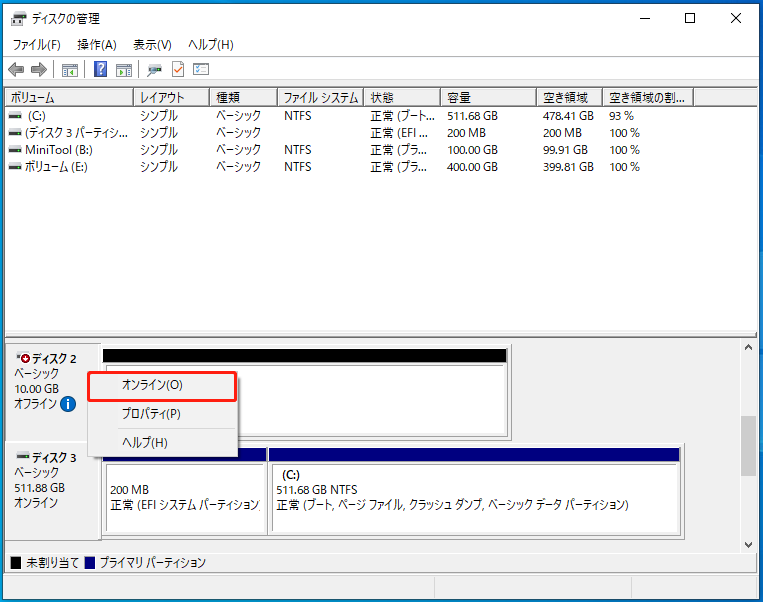The image size is (763, 602).
Task: Open the ヘルプ(H) menu in menu bar
Action: click(211, 45)
